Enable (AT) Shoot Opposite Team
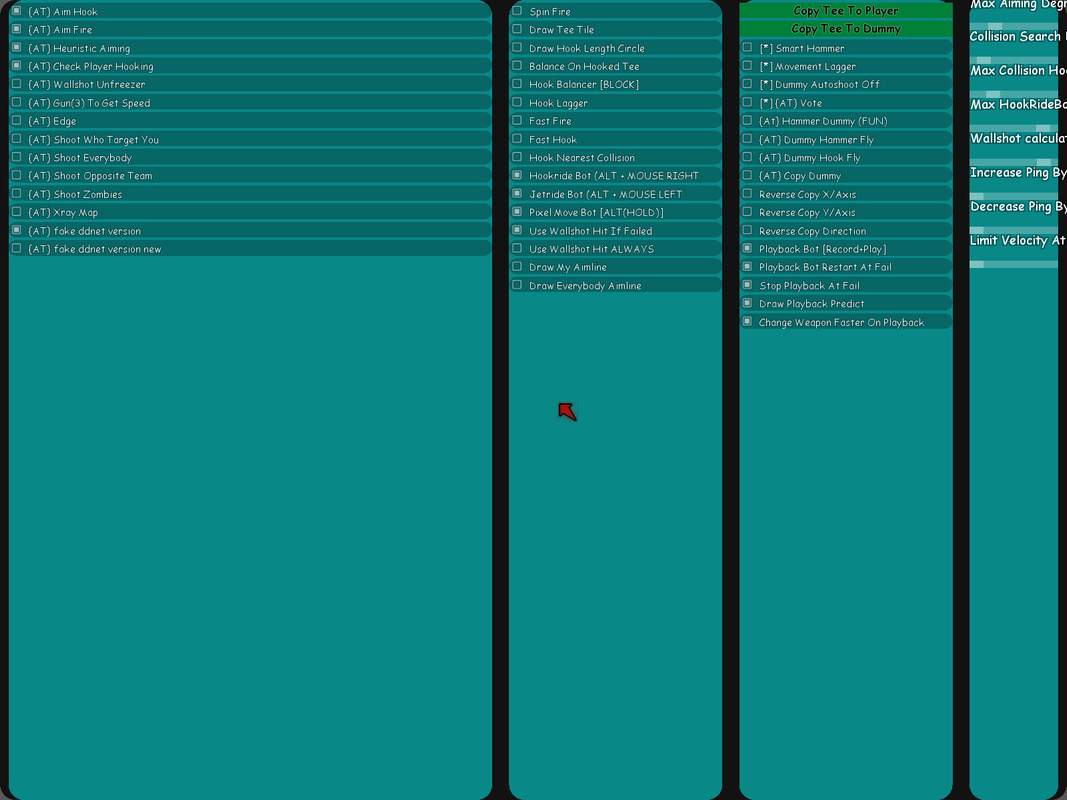Screen dimensions: 1067x800 (x=16, y=175)
